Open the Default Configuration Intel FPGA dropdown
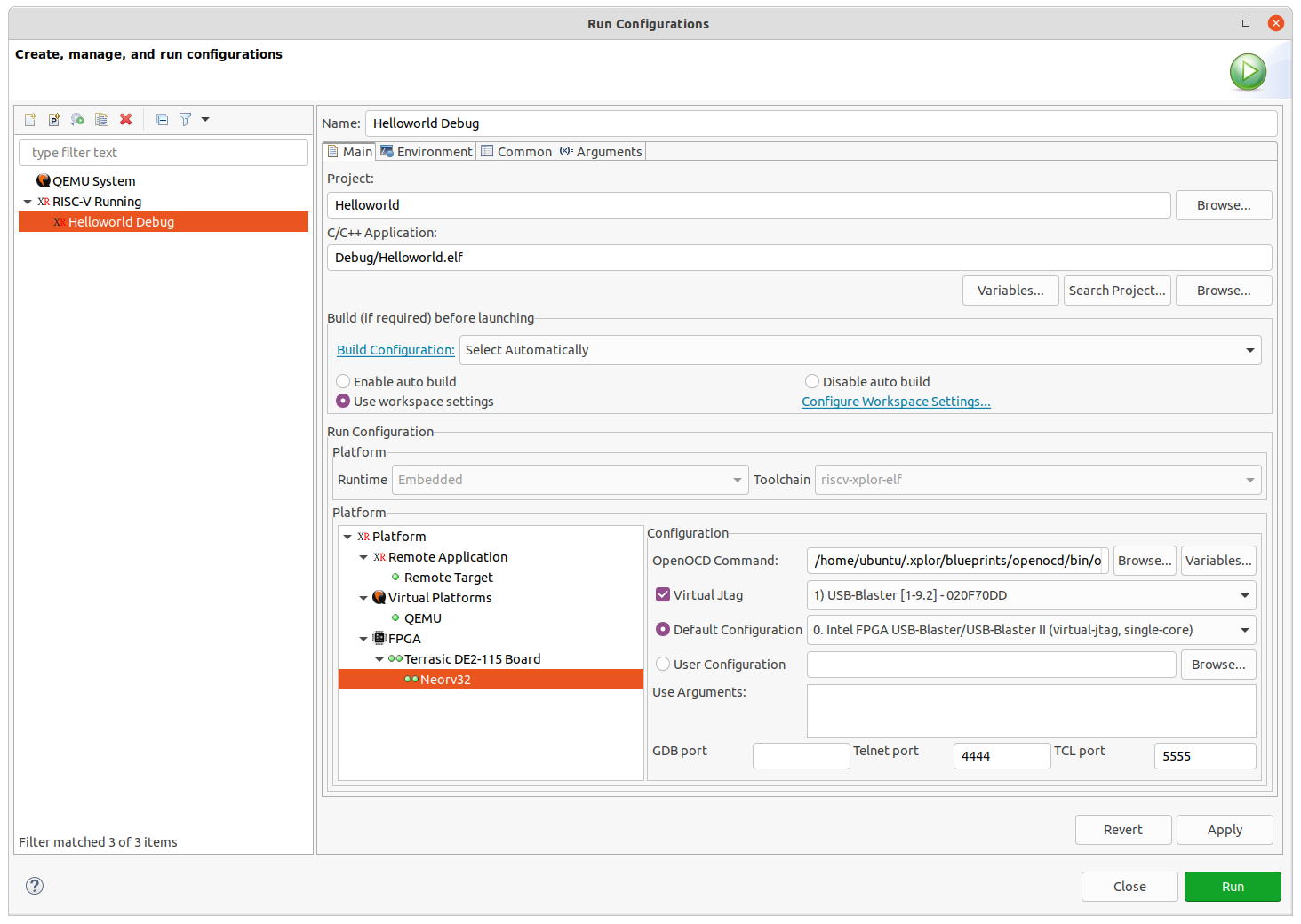Screen dimensions: 1301x924 [x=1032, y=630]
